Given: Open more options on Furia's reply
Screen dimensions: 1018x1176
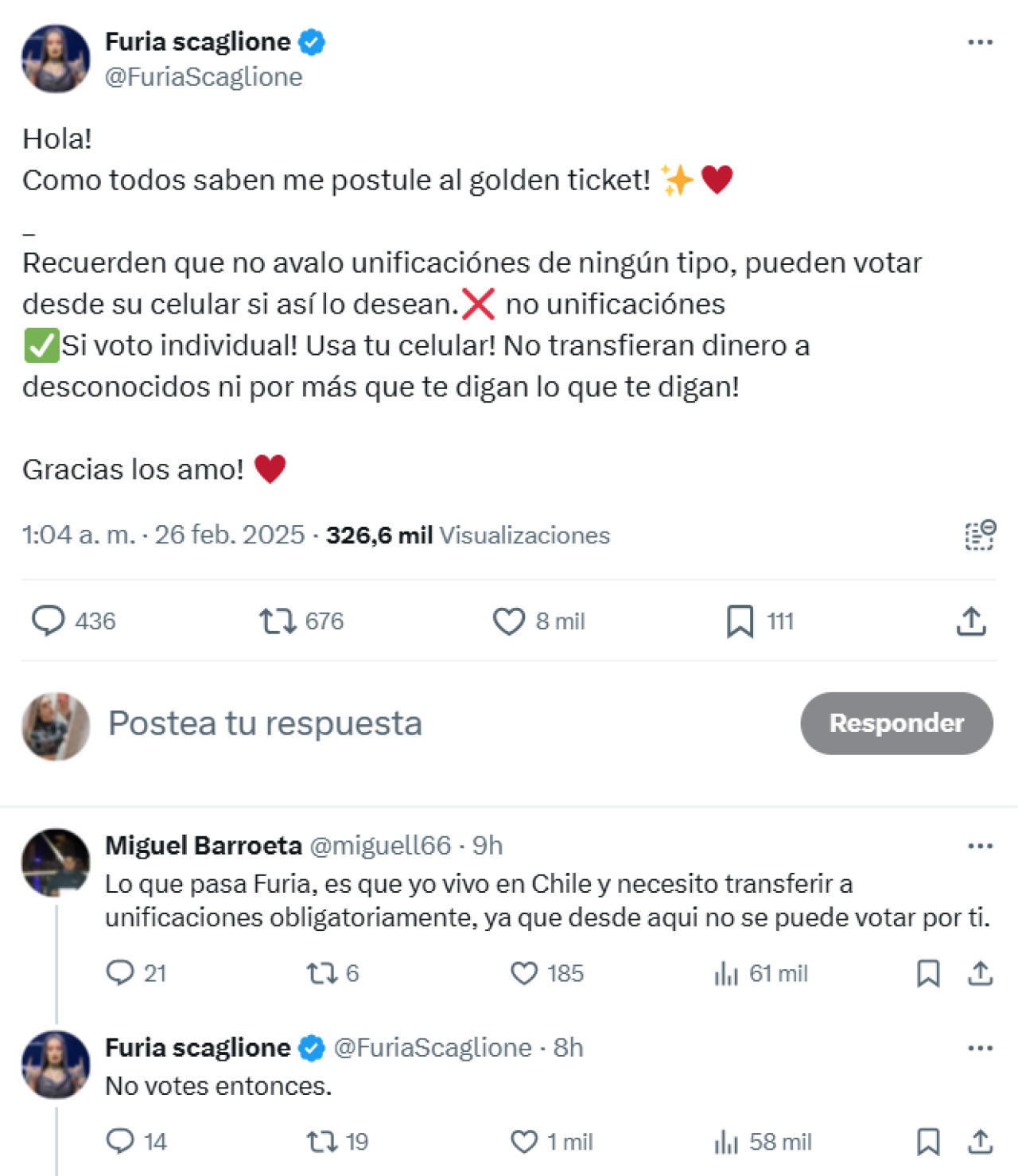Looking at the screenshot, I should point(980,1048).
